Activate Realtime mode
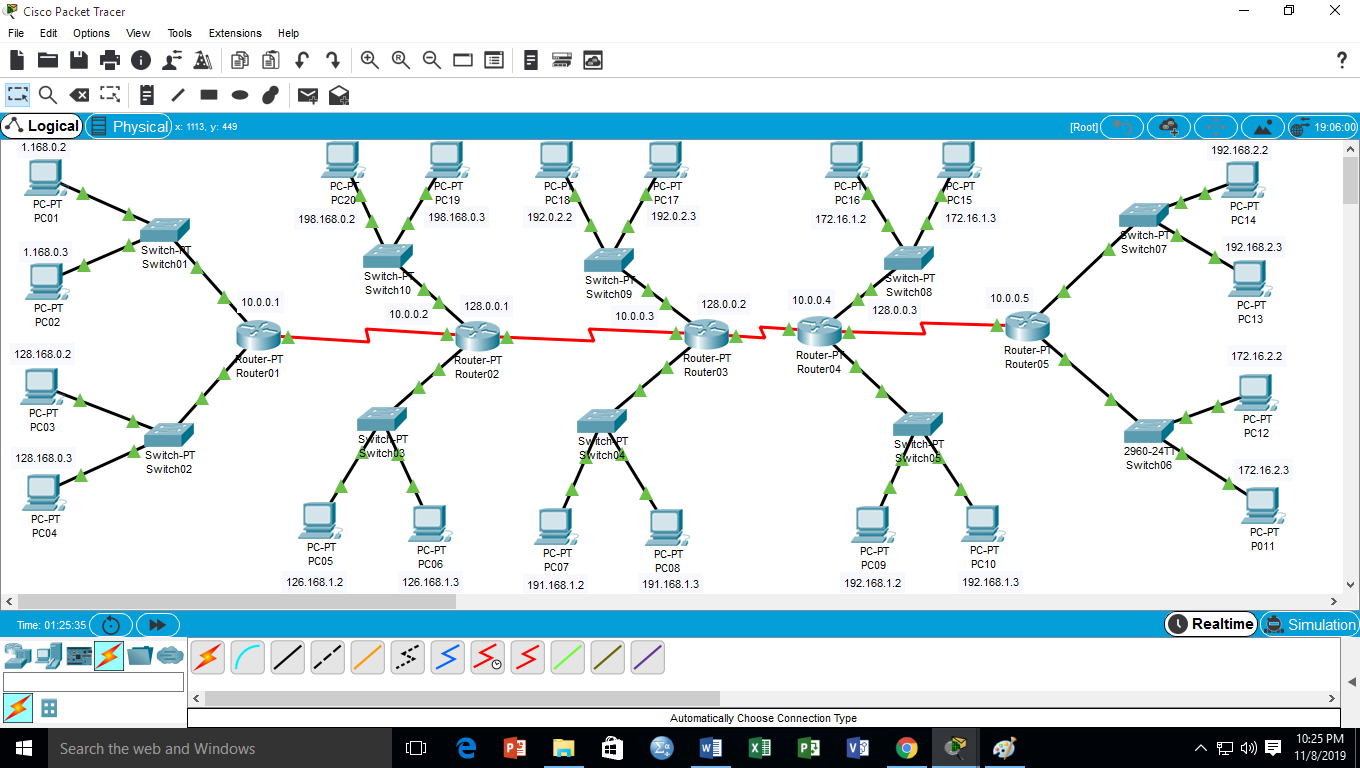This screenshot has width=1360, height=768. tap(1210, 624)
